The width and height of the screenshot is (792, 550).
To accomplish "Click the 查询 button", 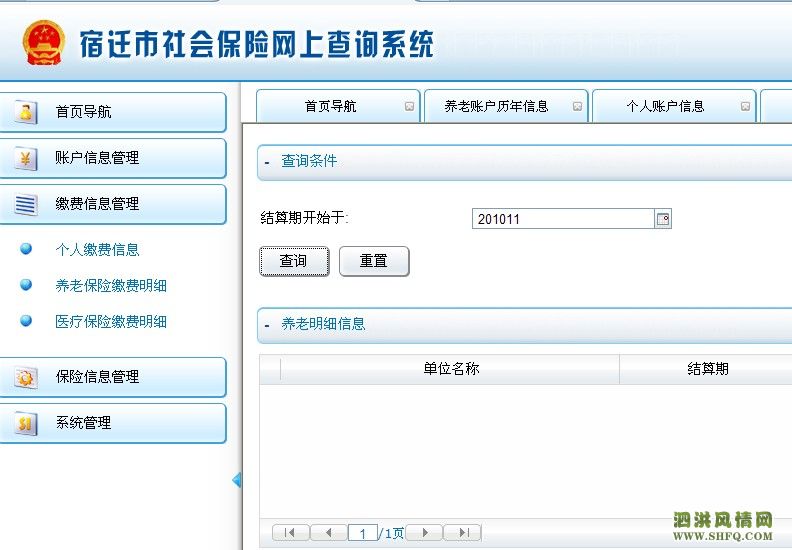I will pos(294,261).
